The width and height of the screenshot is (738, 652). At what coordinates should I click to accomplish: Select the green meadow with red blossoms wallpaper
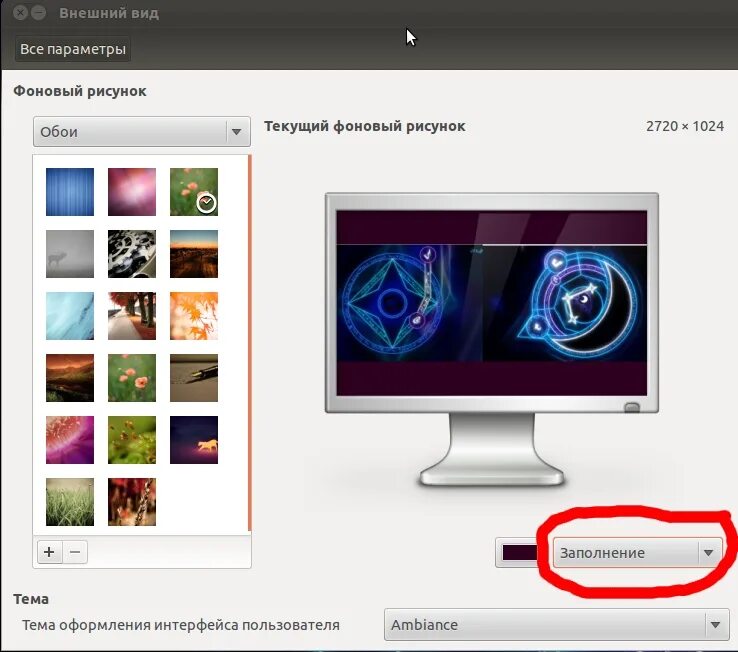pos(132,440)
